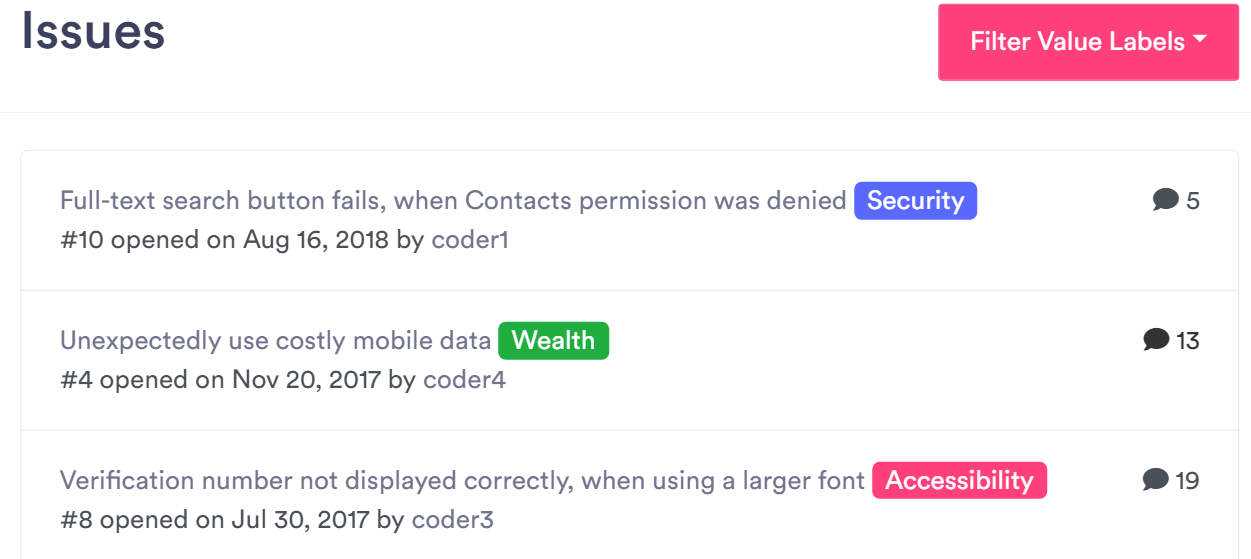Open 'Unexpectedly use costly mobile data' issue
The image size is (1251, 559).
click(275, 341)
